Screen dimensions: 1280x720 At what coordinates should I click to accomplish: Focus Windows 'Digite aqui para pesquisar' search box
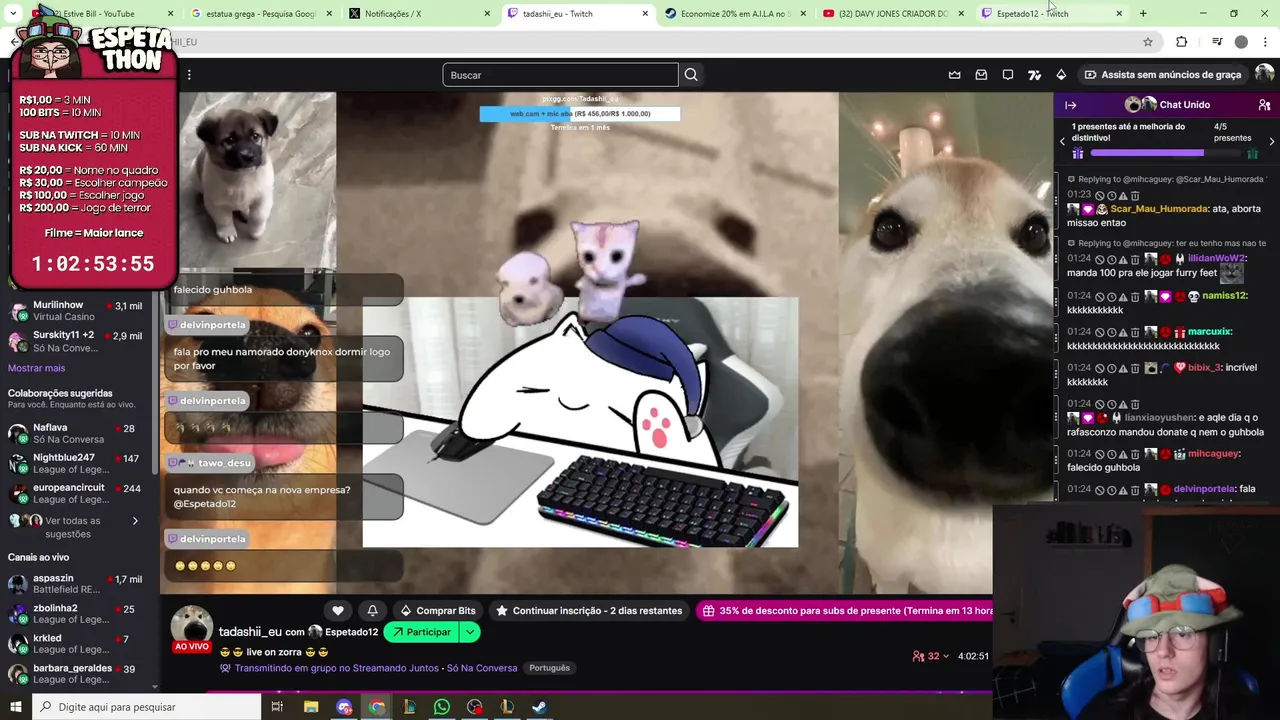point(146,707)
